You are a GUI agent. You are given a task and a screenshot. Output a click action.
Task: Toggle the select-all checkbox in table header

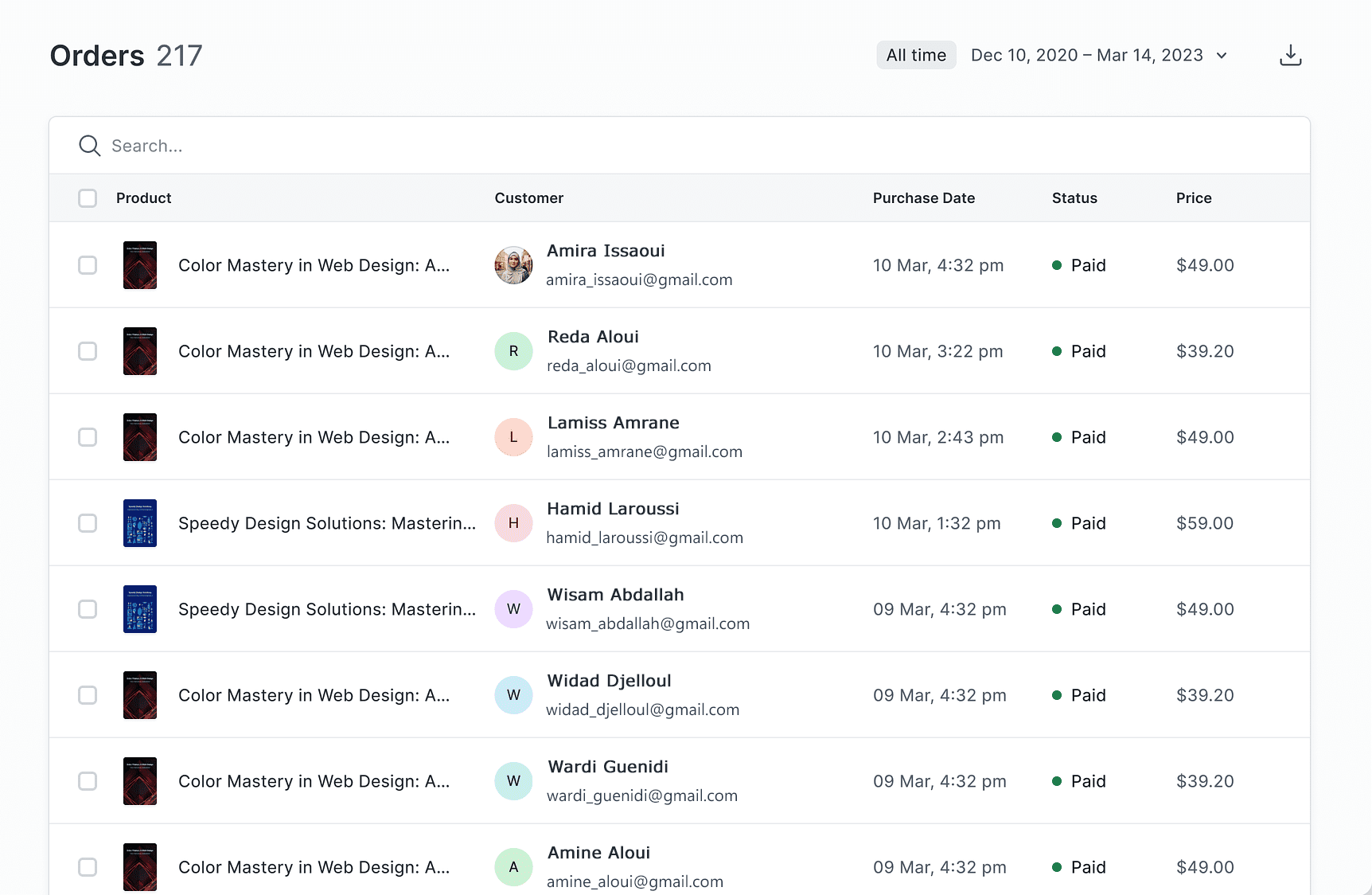88,198
